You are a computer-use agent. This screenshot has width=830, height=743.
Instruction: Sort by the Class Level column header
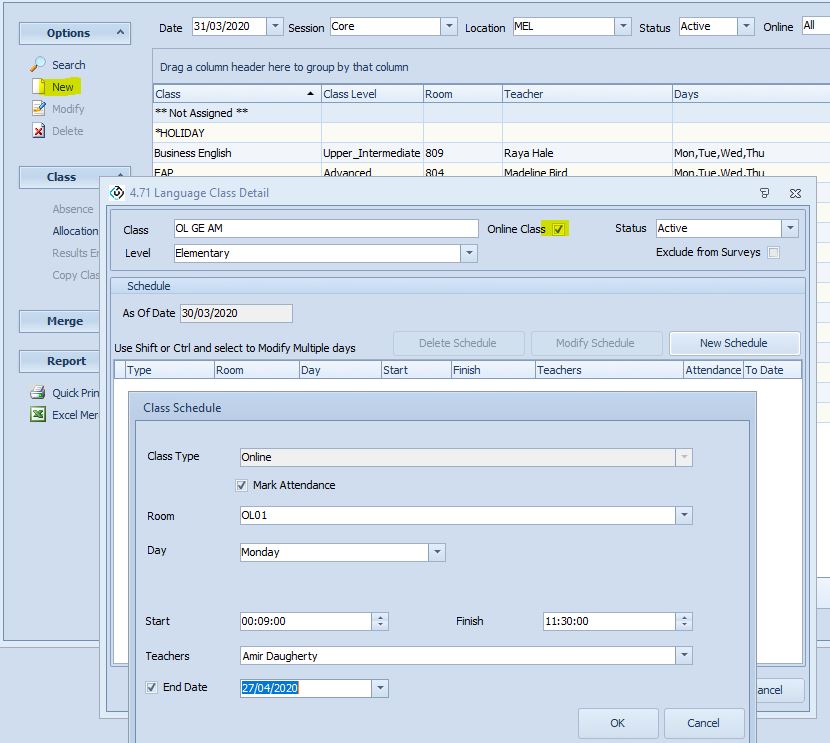(x=371, y=94)
